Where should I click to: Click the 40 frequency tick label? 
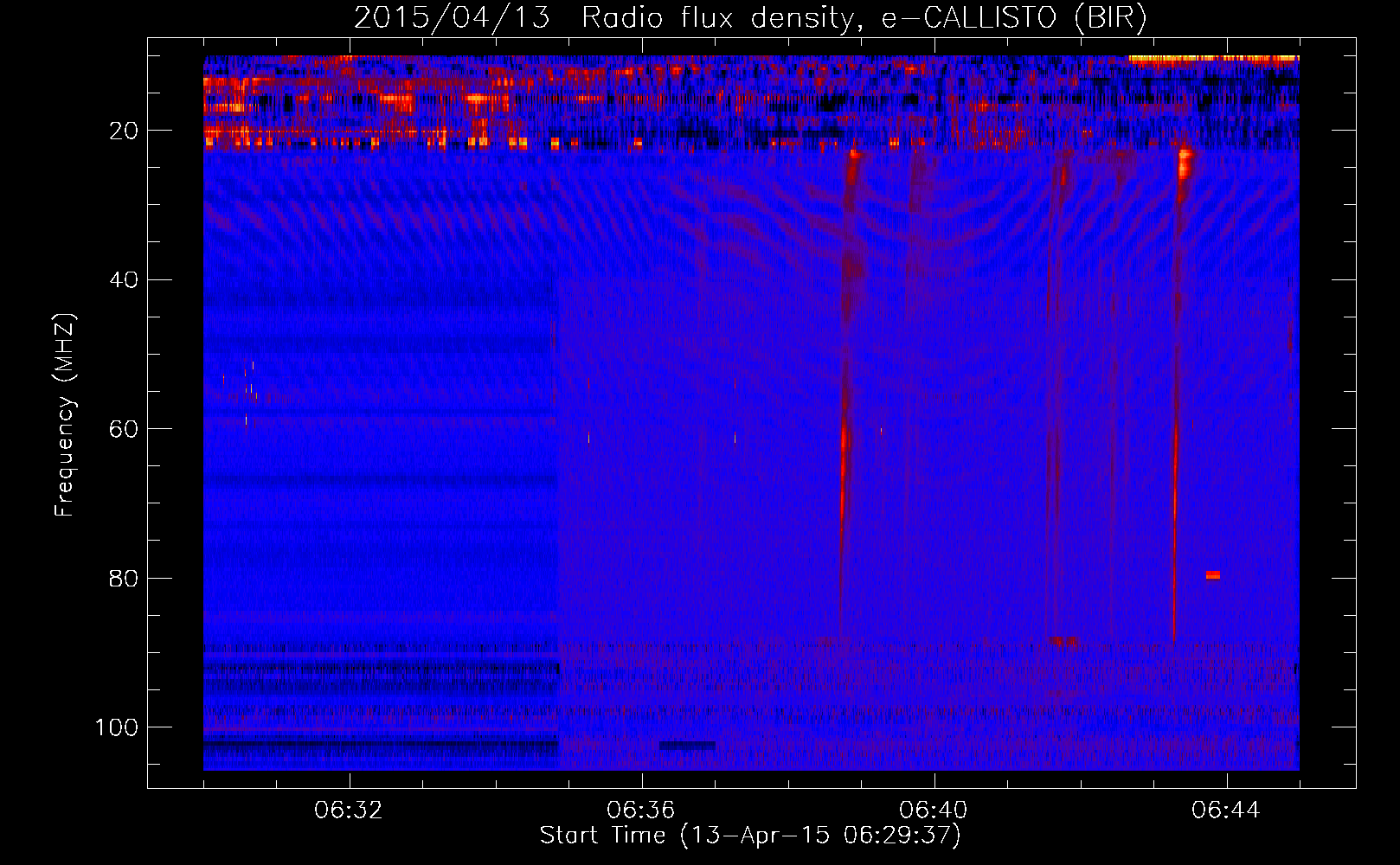124,280
